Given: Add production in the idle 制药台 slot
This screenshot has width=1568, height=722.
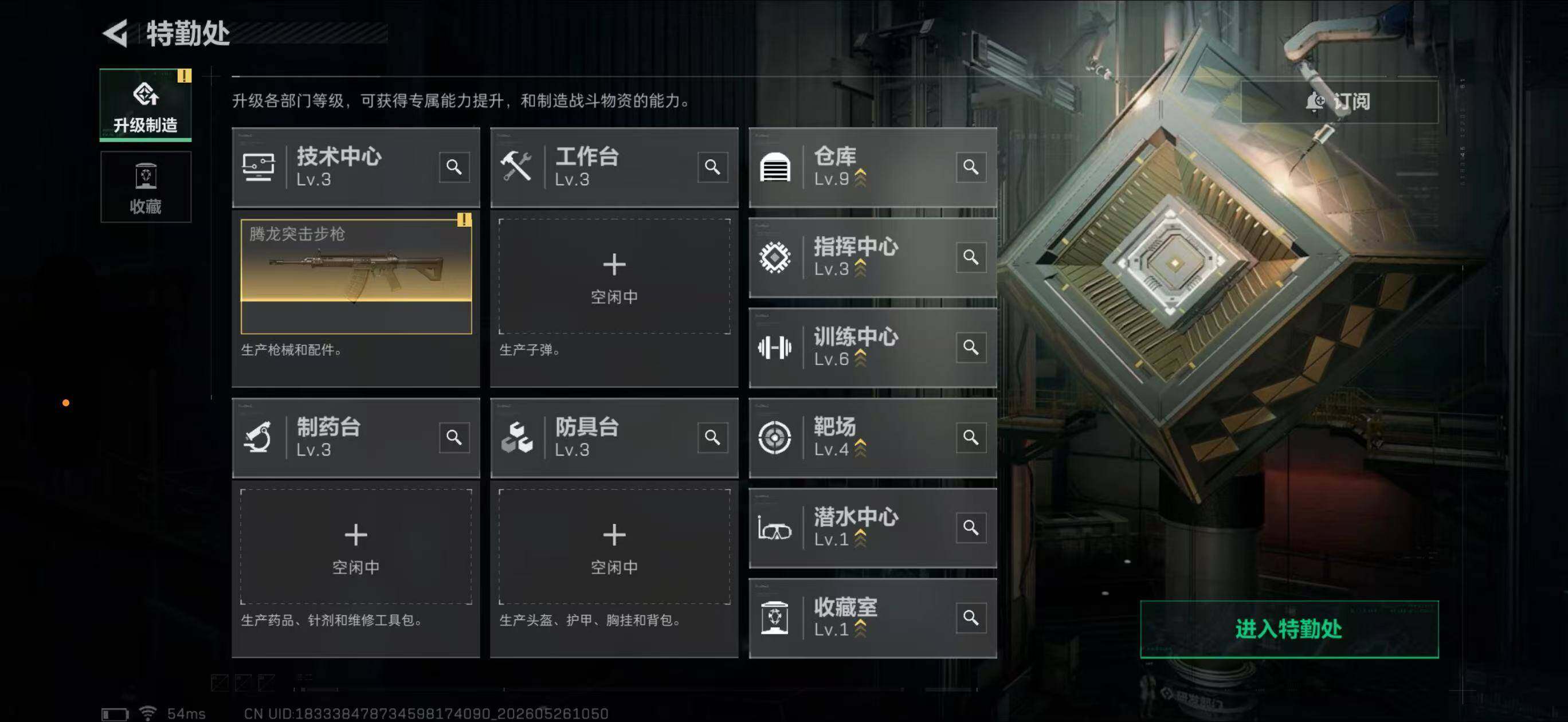Looking at the screenshot, I should pyautogui.click(x=356, y=547).
